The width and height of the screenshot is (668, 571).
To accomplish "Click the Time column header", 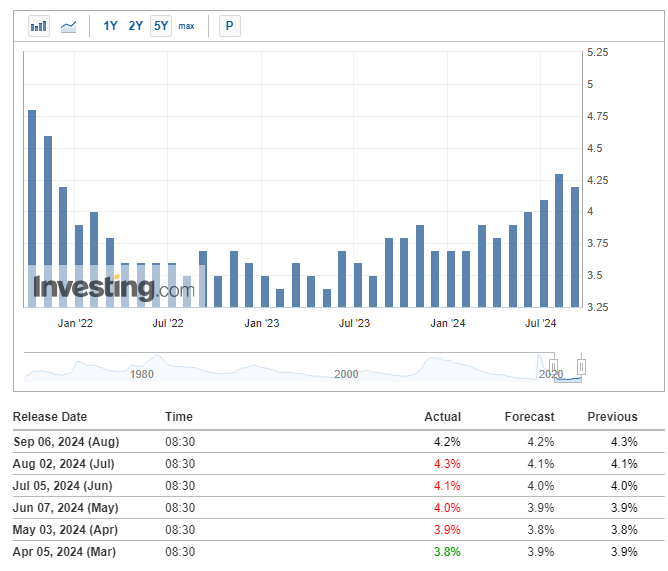I will (x=179, y=417).
